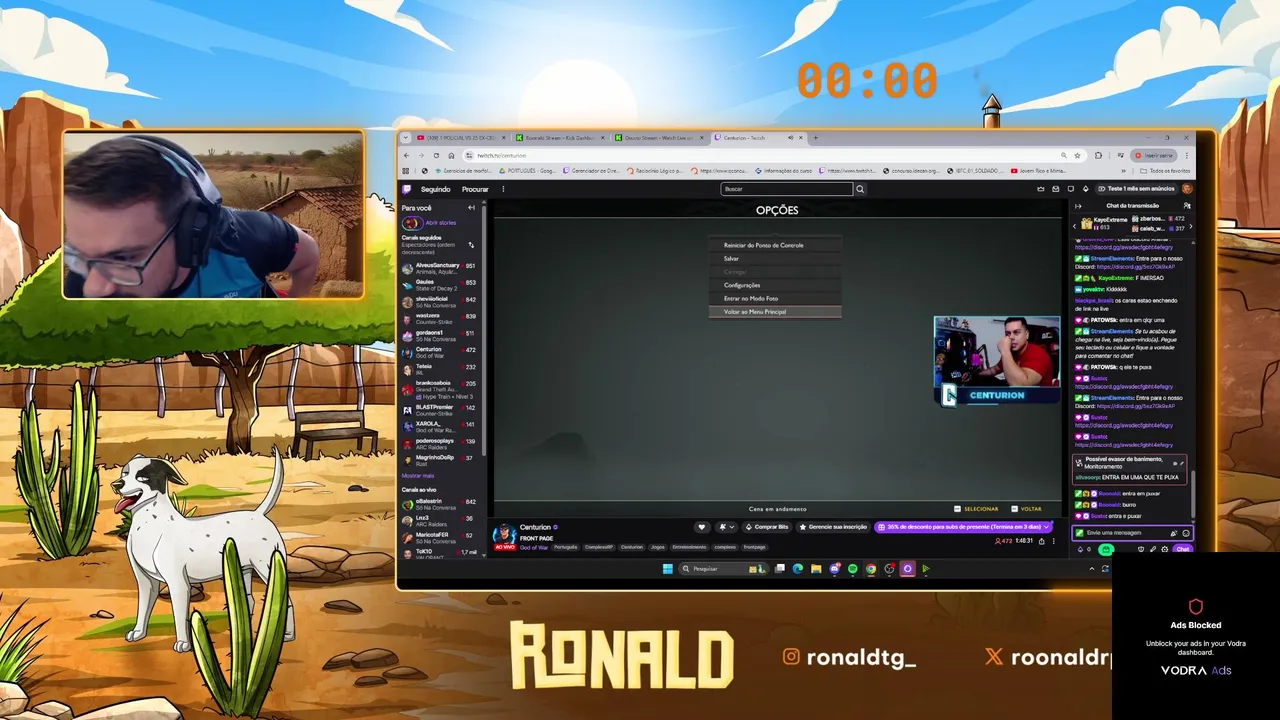This screenshot has width=1280, height=720.
Task: Click Abrir stories link
Action: point(441,223)
